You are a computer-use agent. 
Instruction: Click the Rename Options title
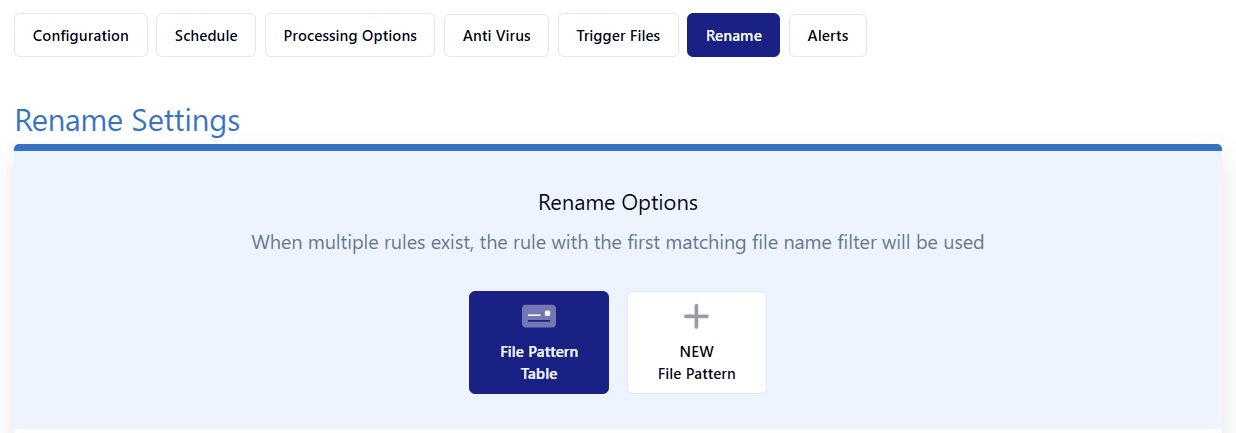click(618, 202)
